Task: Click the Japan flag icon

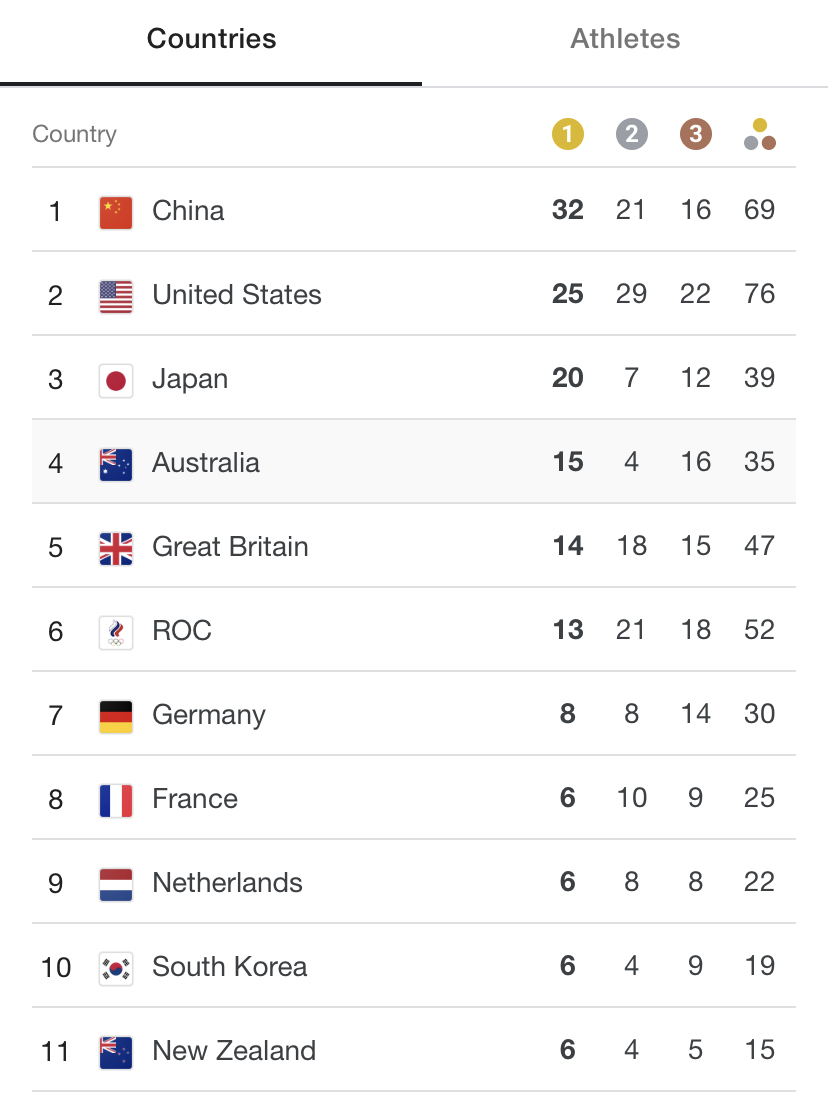Action: (116, 381)
